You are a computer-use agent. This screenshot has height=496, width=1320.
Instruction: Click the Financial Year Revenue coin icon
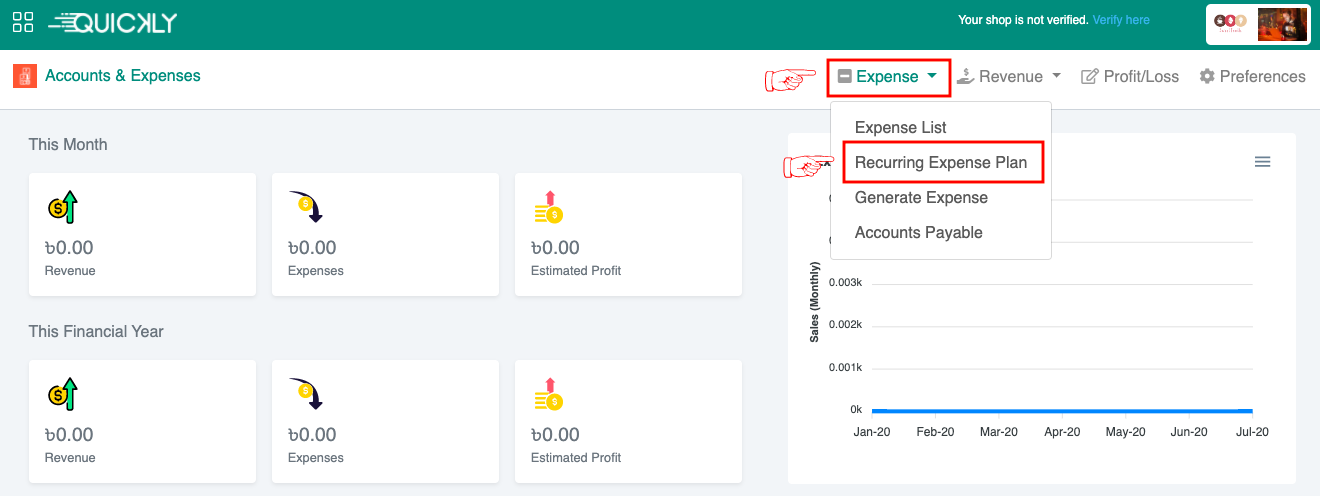pyautogui.click(x=62, y=394)
